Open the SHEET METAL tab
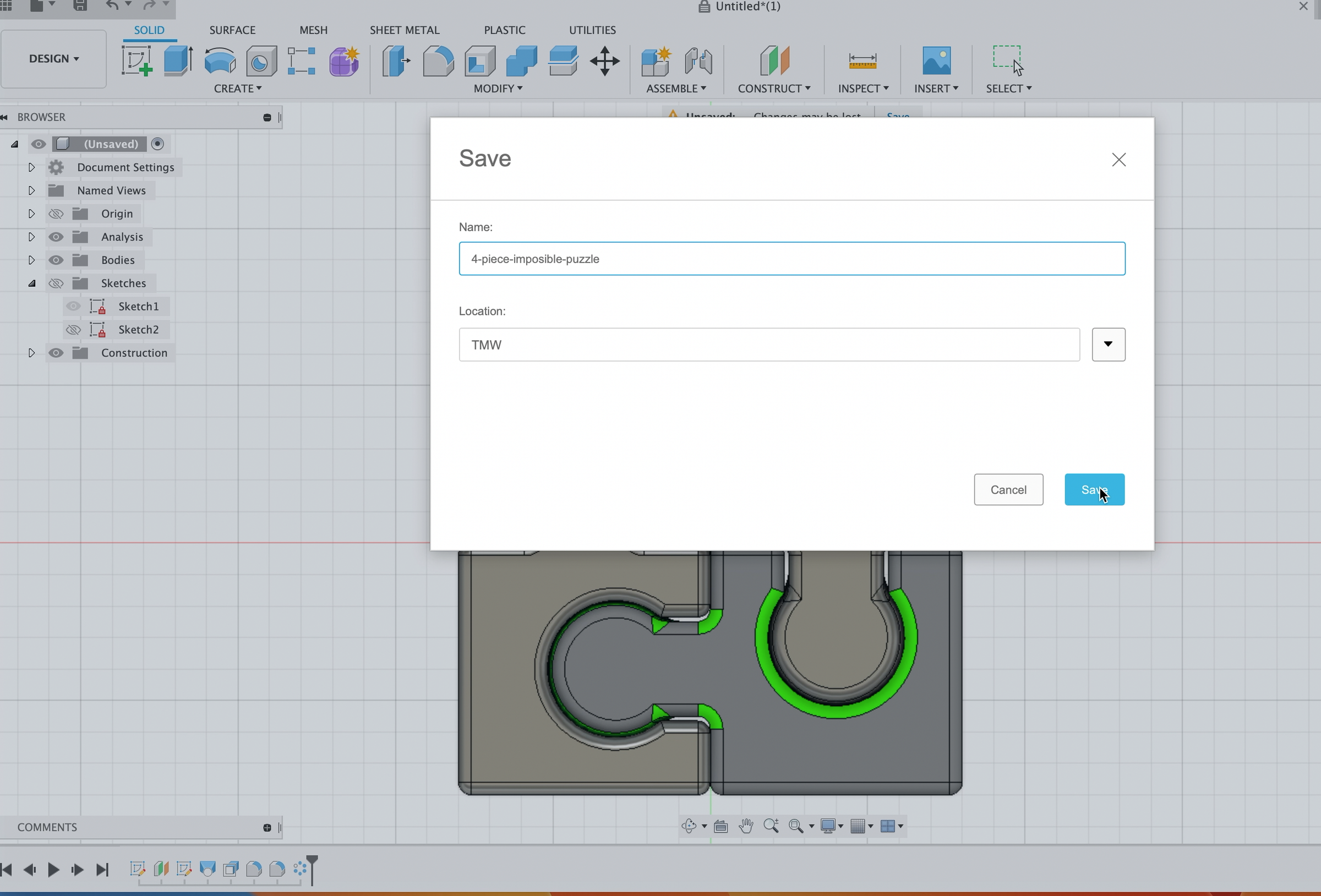Viewport: 1321px width, 896px height. click(x=404, y=30)
